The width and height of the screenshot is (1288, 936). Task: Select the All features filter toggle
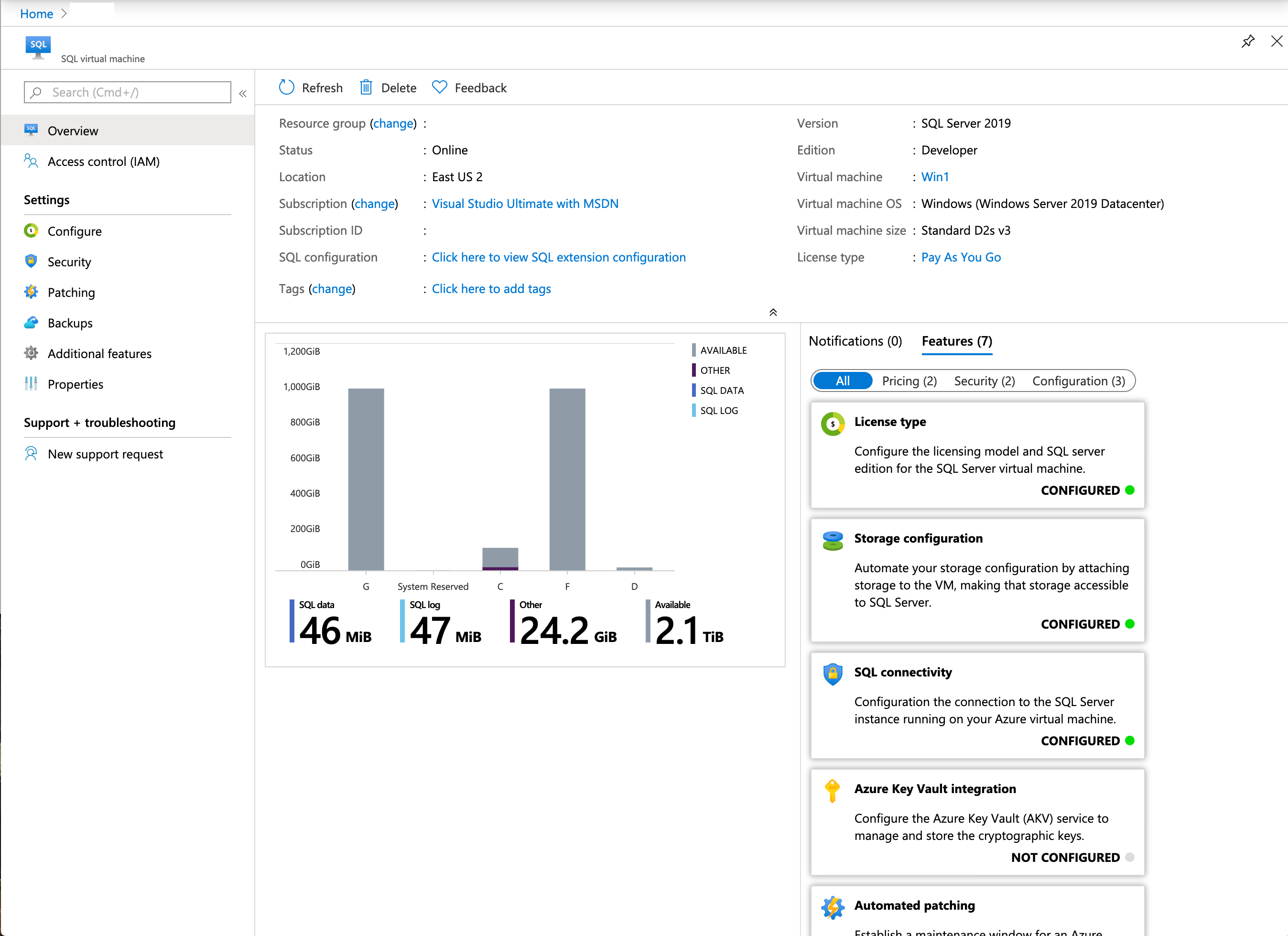click(841, 381)
